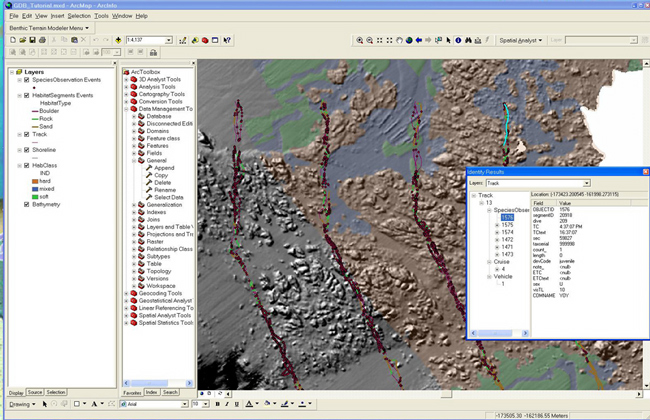650x420 pixels.
Task: Toggle HabitatSegments Events layer checkbox
Action: [27, 95]
